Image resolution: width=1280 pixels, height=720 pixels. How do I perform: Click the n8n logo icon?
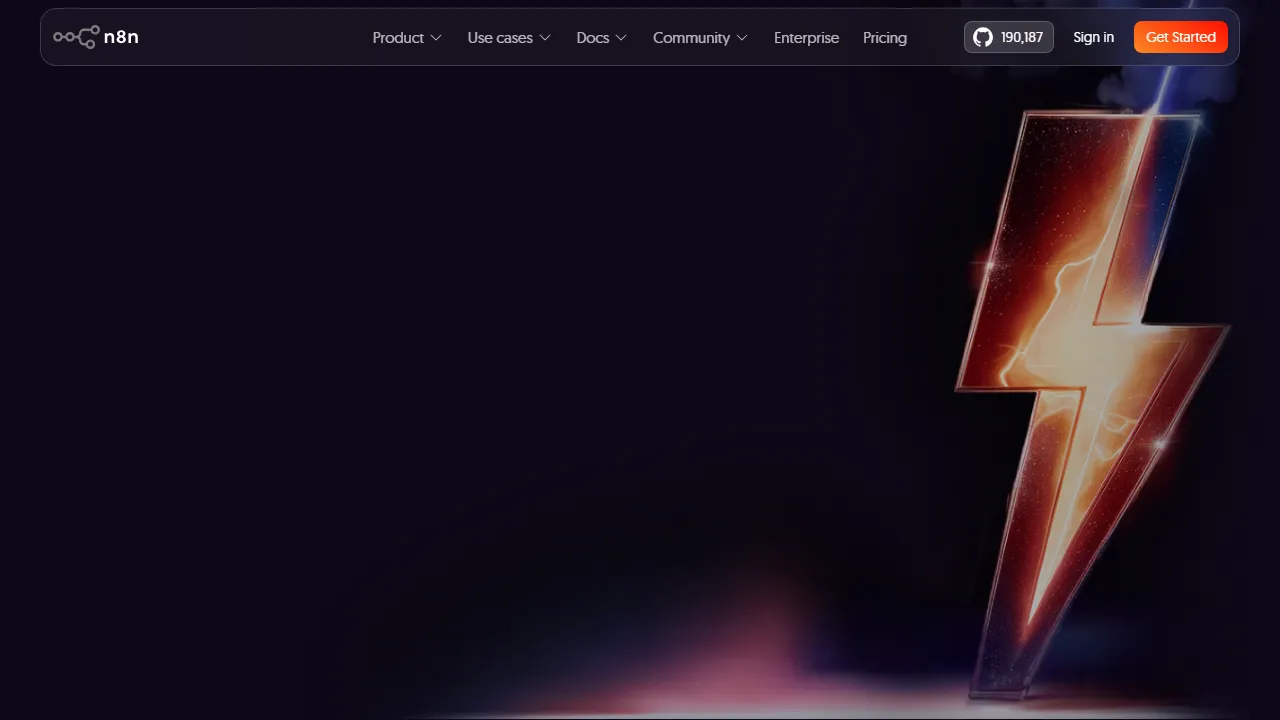75,37
